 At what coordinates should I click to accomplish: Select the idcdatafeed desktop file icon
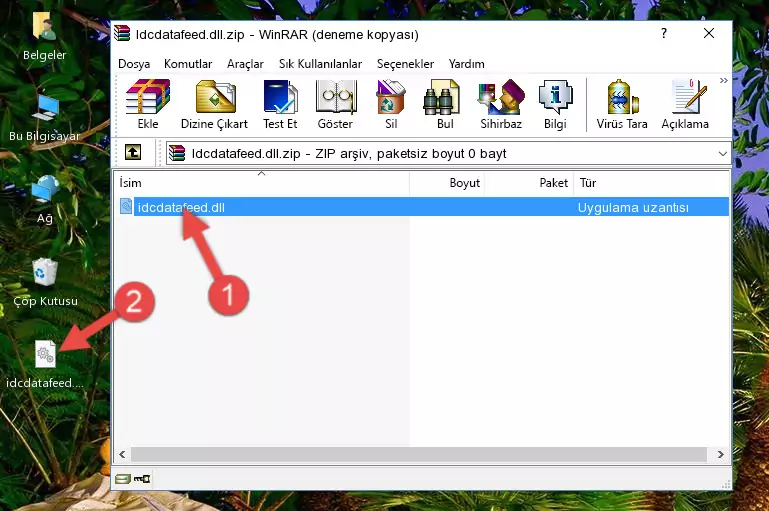click(45, 364)
